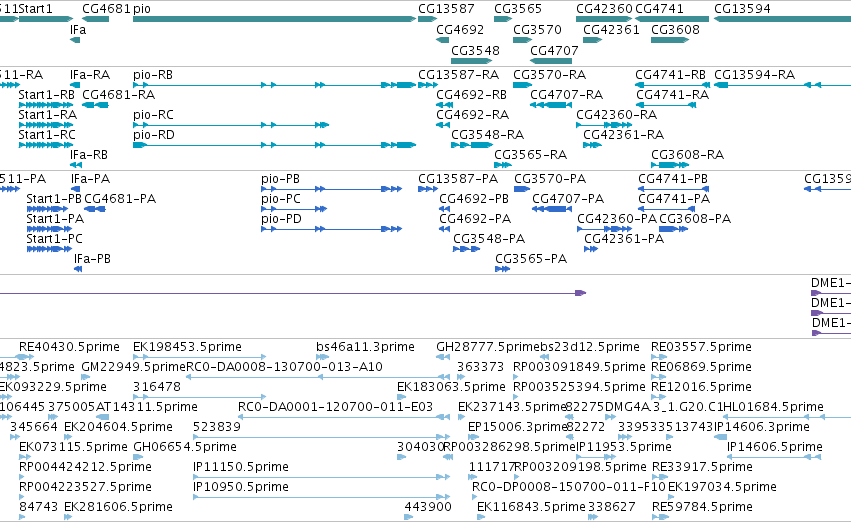Click the CG4692 gene label
The width and height of the screenshot is (851, 522).
click(x=460, y=30)
